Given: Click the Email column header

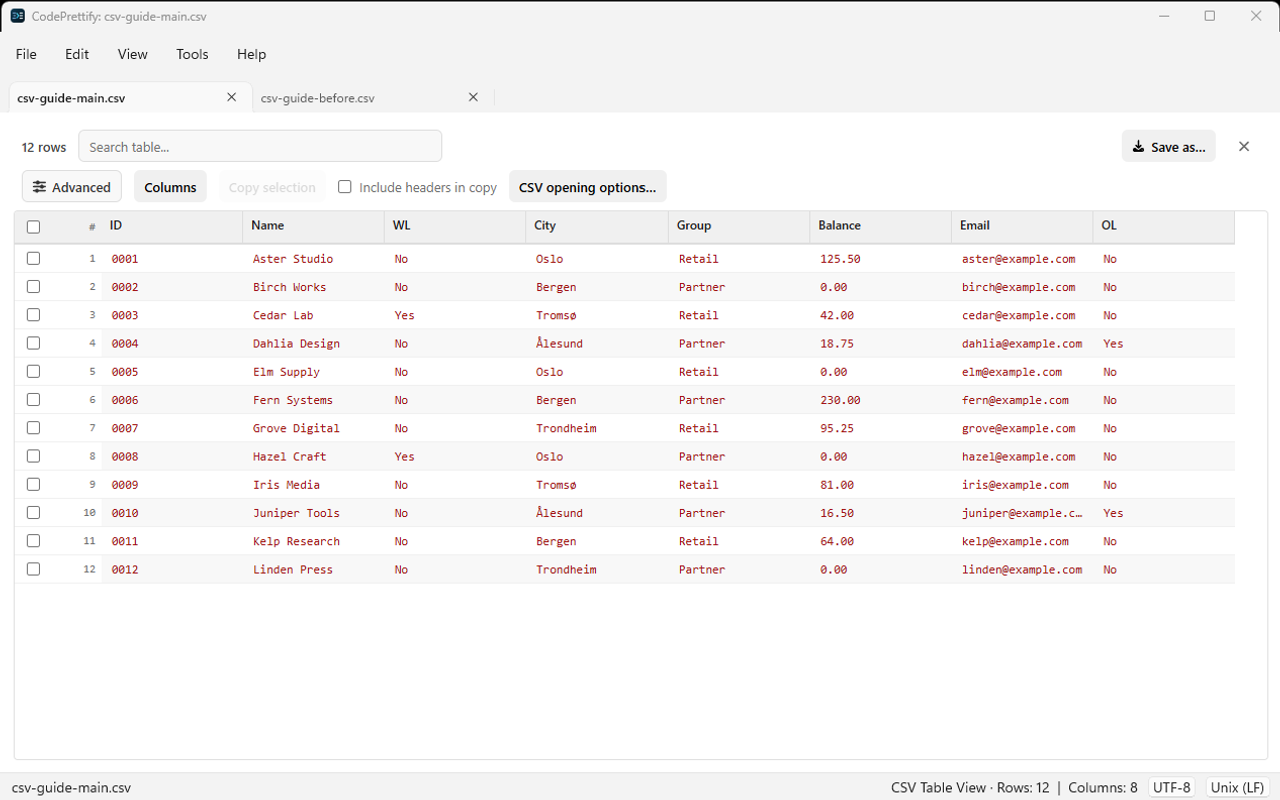Looking at the screenshot, I should pyautogui.click(x=1023, y=226).
